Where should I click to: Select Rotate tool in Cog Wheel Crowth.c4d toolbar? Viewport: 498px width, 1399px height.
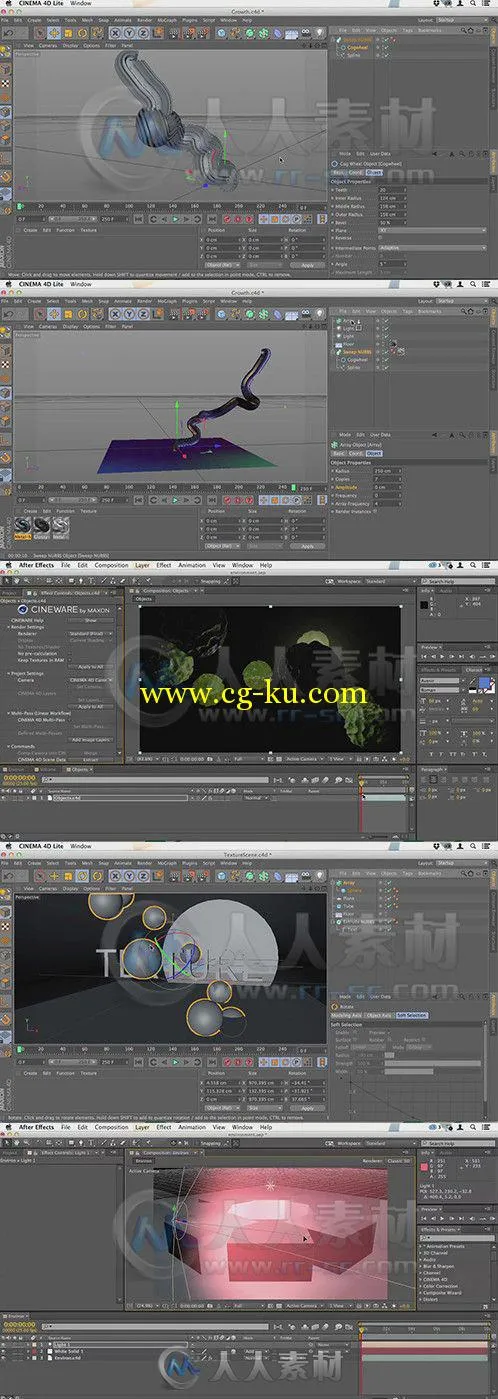click(x=80, y=32)
